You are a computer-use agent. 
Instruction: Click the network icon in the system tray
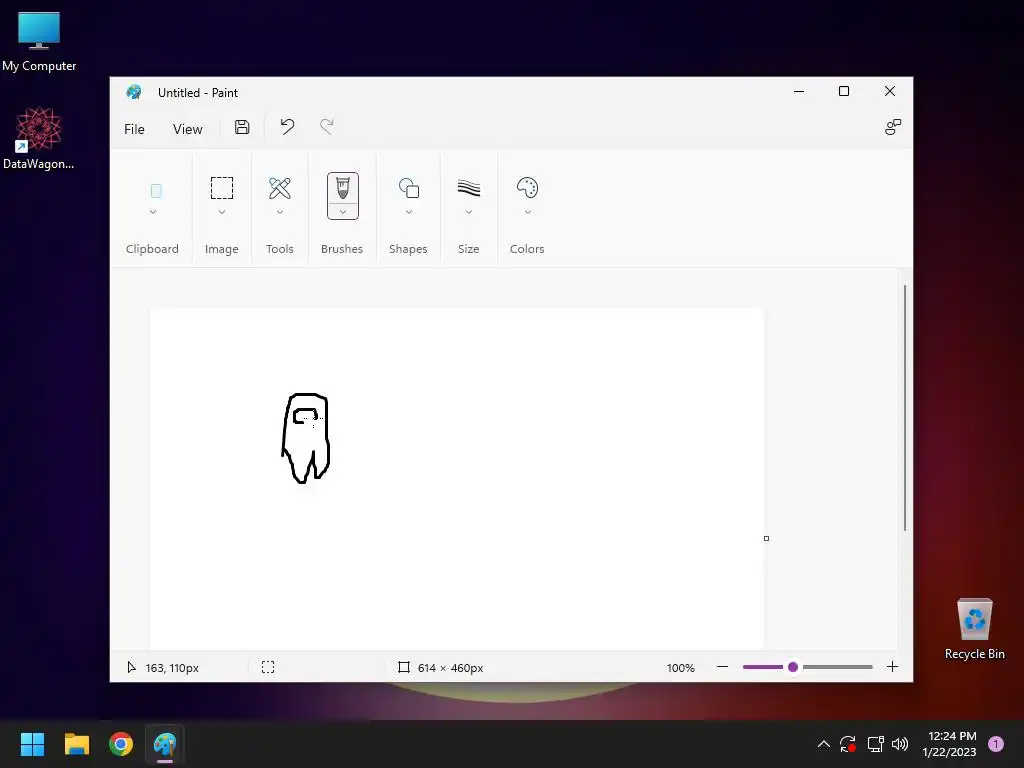[x=875, y=744]
